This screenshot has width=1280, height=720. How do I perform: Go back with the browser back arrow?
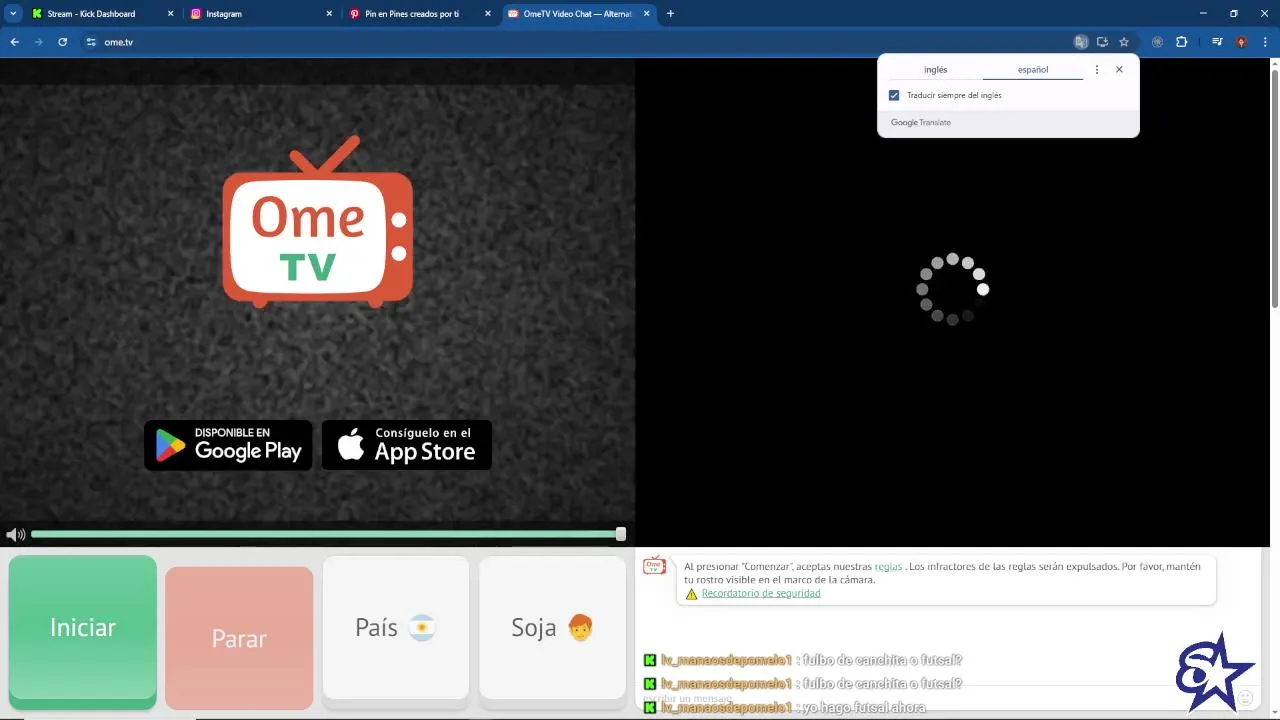pyautogui.click(x=15, y=42)
